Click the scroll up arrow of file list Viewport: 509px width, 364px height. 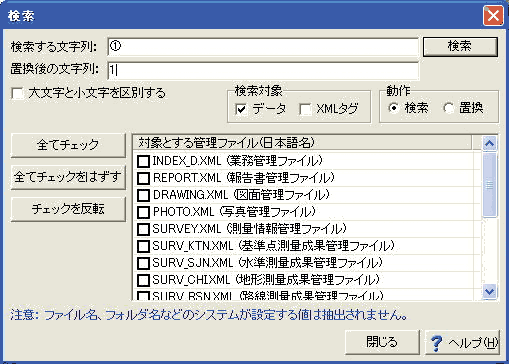[489, 143]
